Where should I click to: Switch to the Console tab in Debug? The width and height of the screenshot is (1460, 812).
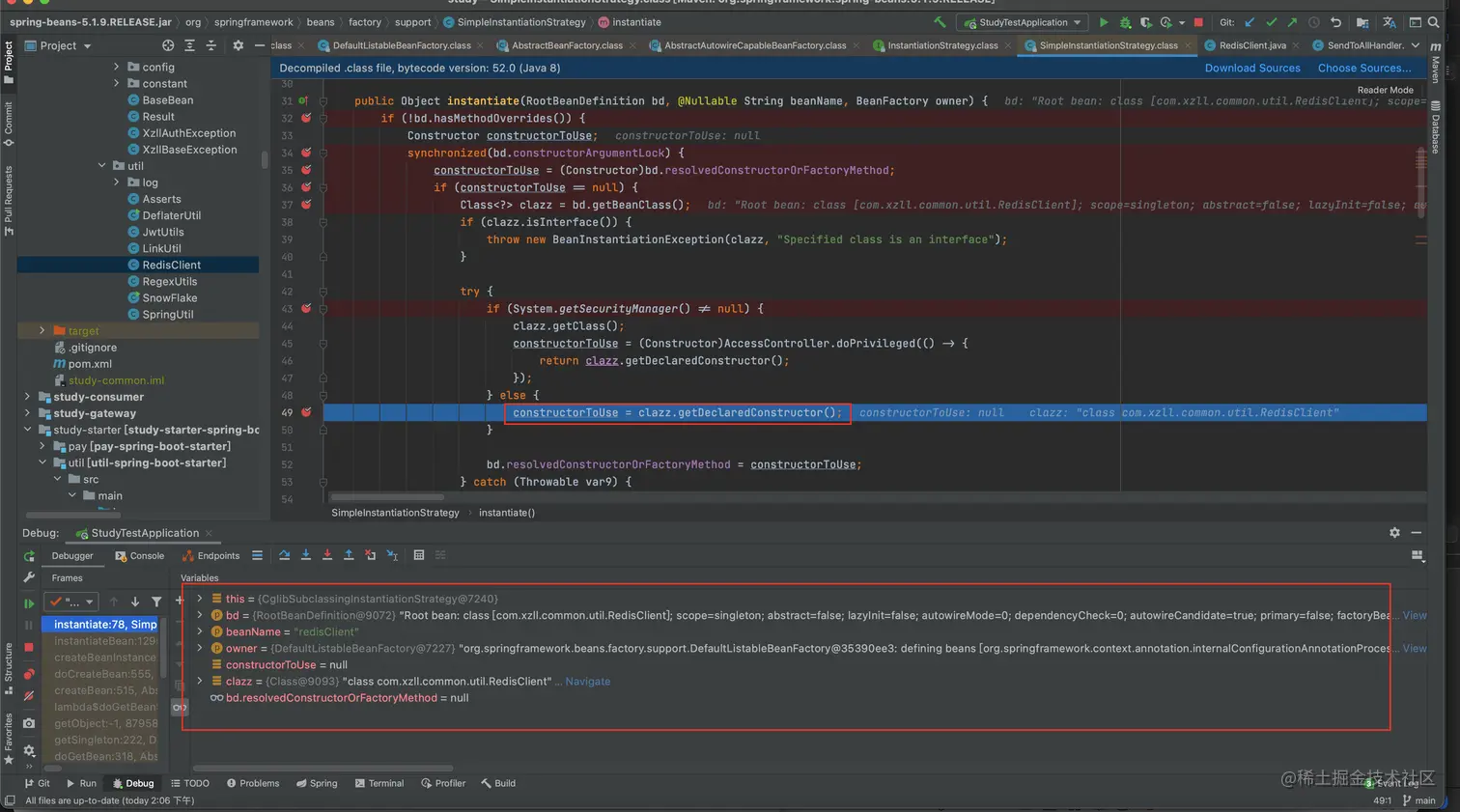[x=139, y=555]
